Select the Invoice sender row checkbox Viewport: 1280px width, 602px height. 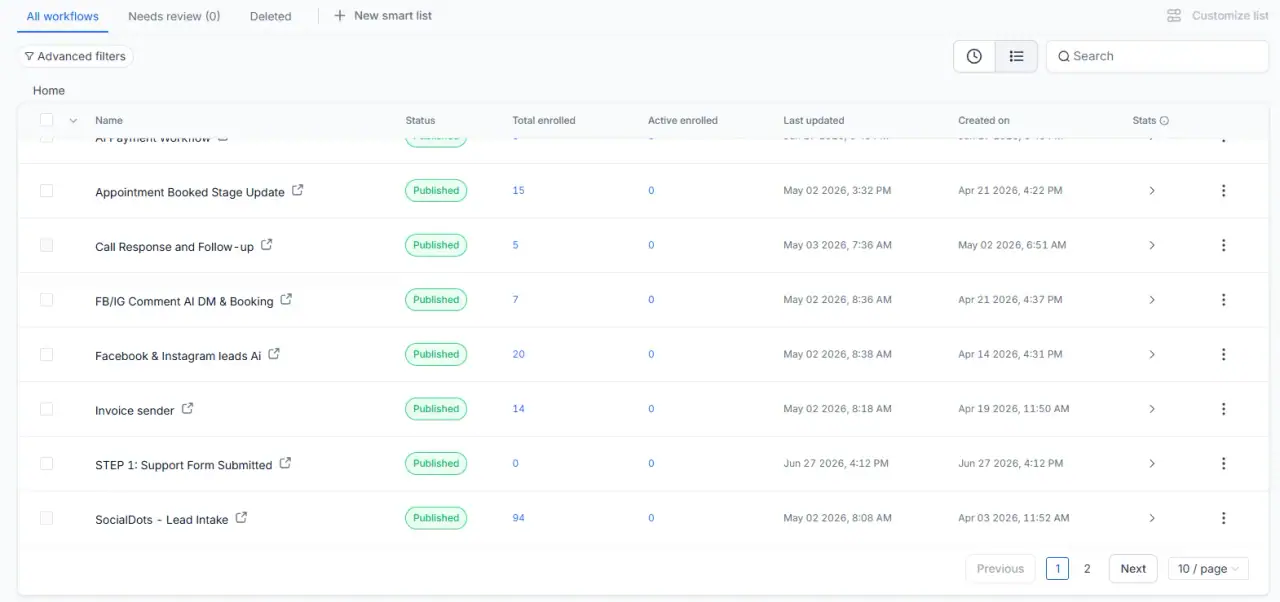[x=46, y=409]
